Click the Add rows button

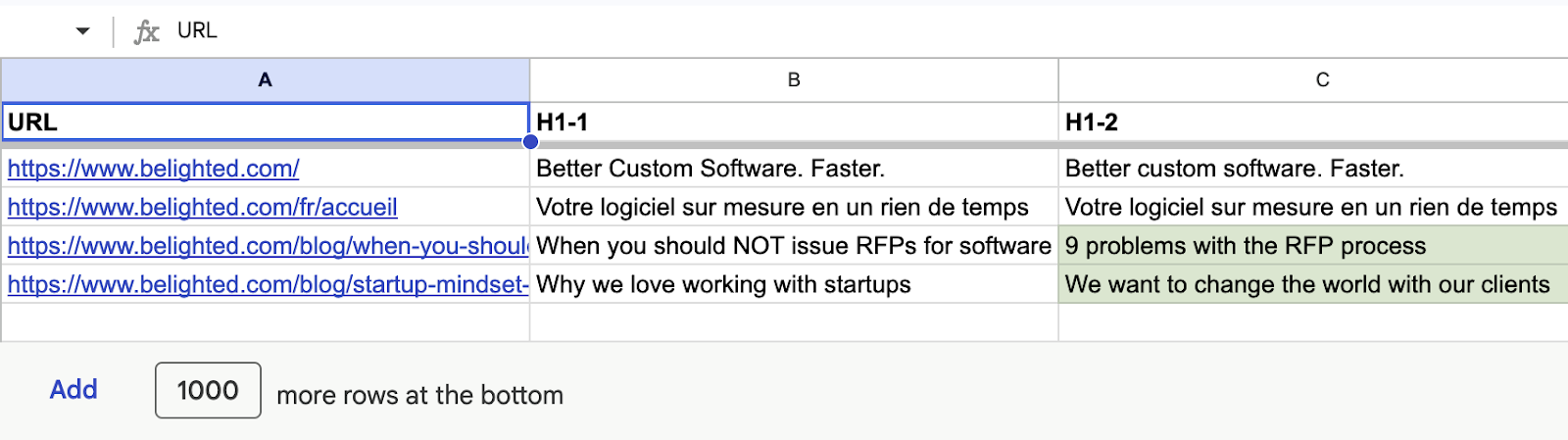tap(73, 390)
